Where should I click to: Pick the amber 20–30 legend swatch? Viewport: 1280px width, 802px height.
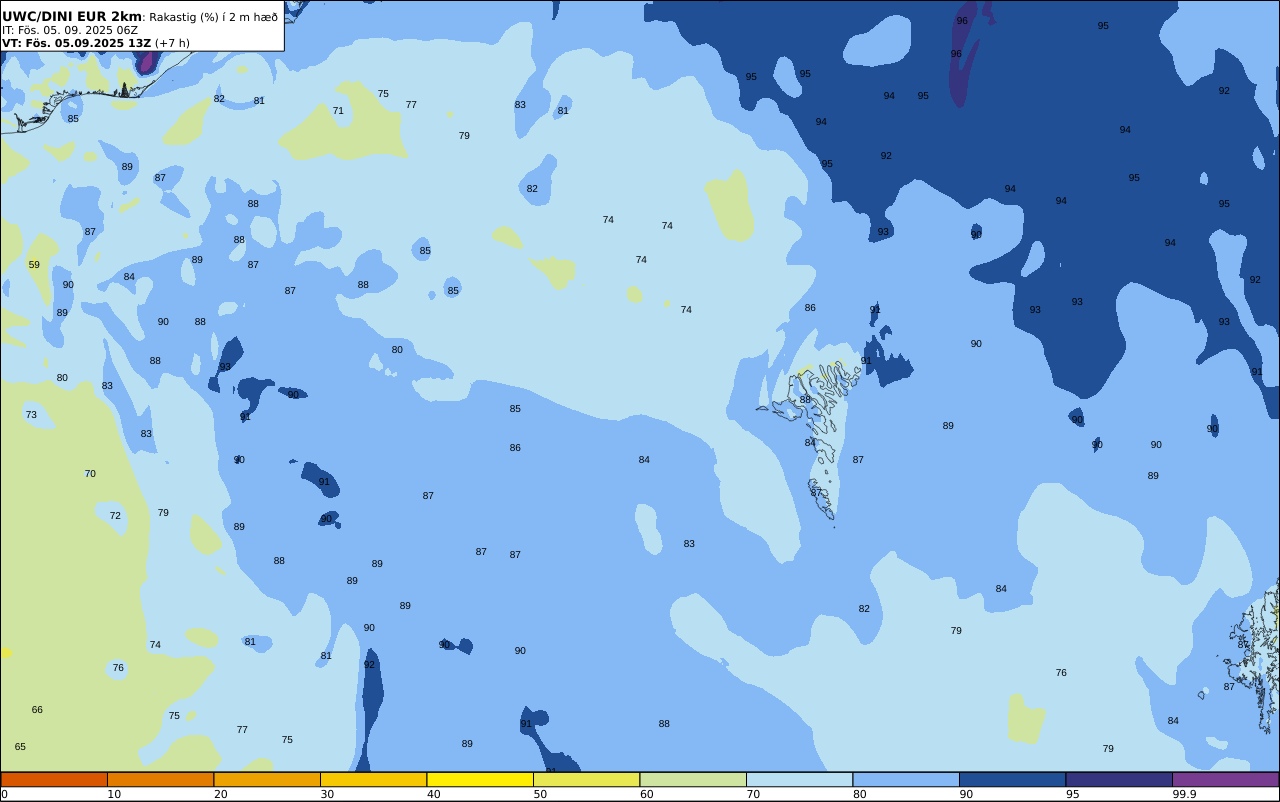click(267, 779)
